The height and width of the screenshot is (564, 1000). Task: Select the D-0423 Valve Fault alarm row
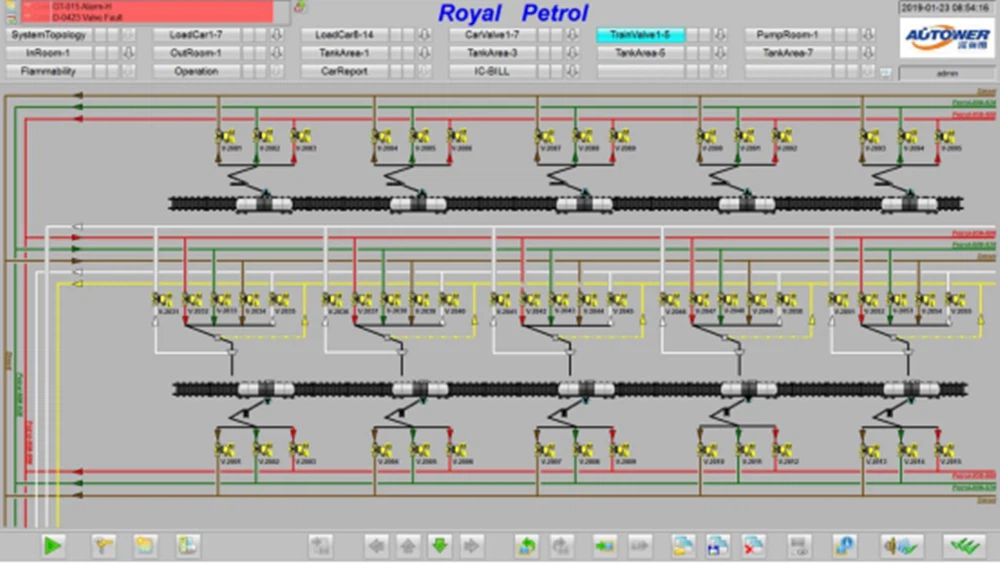148,17
